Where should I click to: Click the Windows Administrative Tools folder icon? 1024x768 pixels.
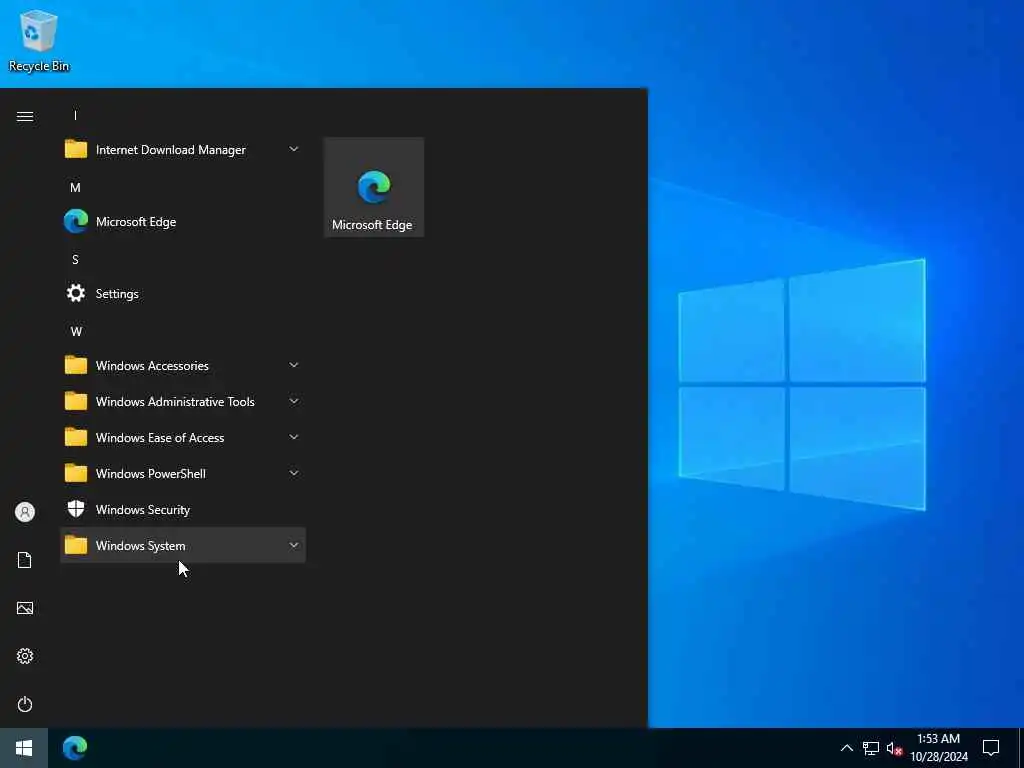click(76, 400)
